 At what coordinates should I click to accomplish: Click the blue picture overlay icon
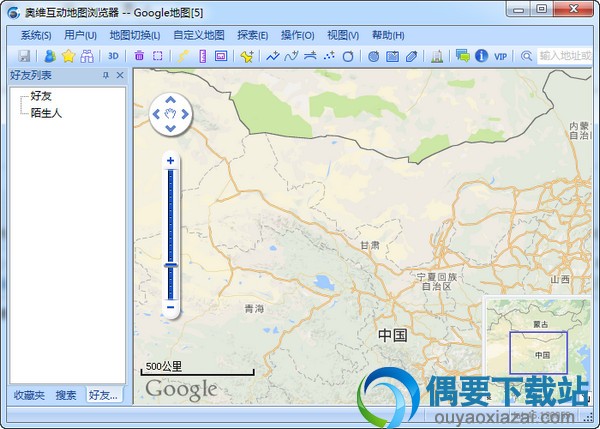click(x=393, y=56)
